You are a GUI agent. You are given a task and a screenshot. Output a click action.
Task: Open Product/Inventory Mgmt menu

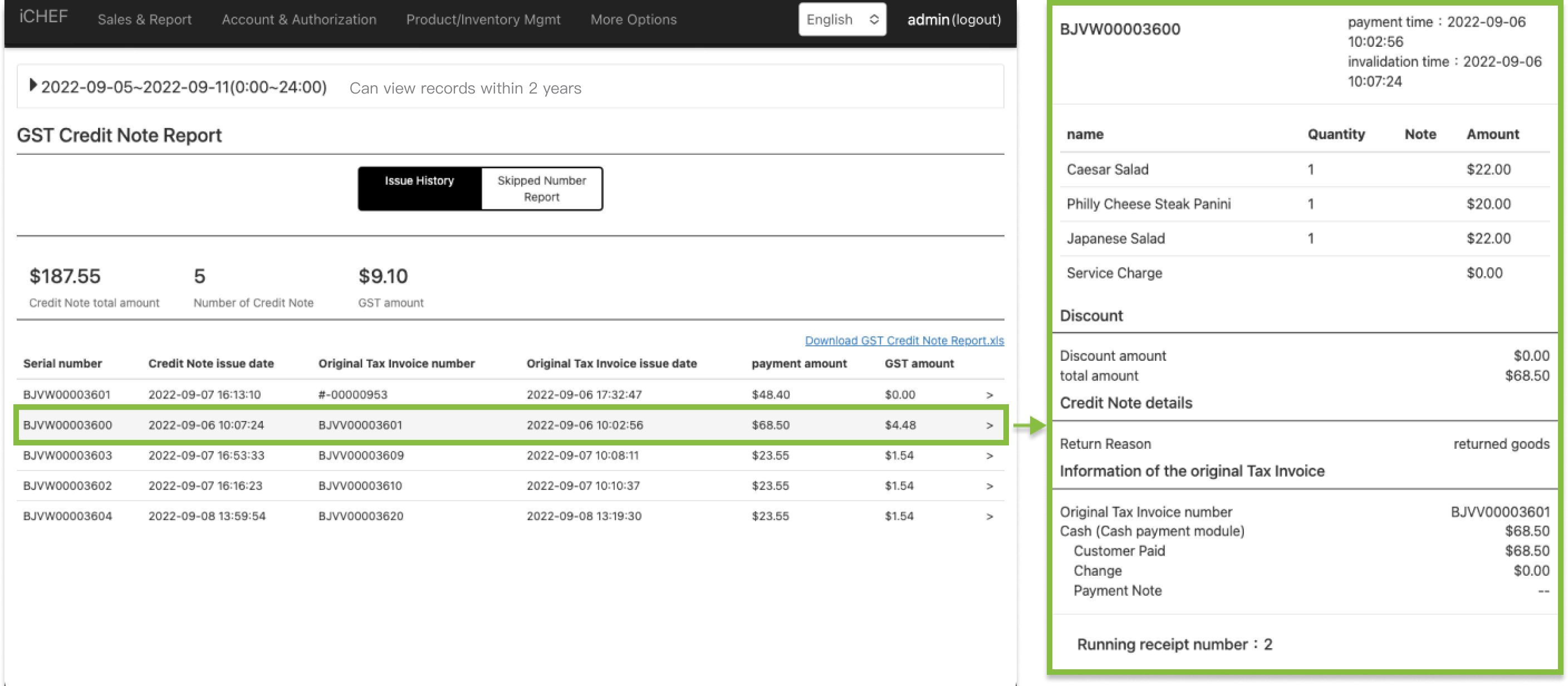(483, 19)
